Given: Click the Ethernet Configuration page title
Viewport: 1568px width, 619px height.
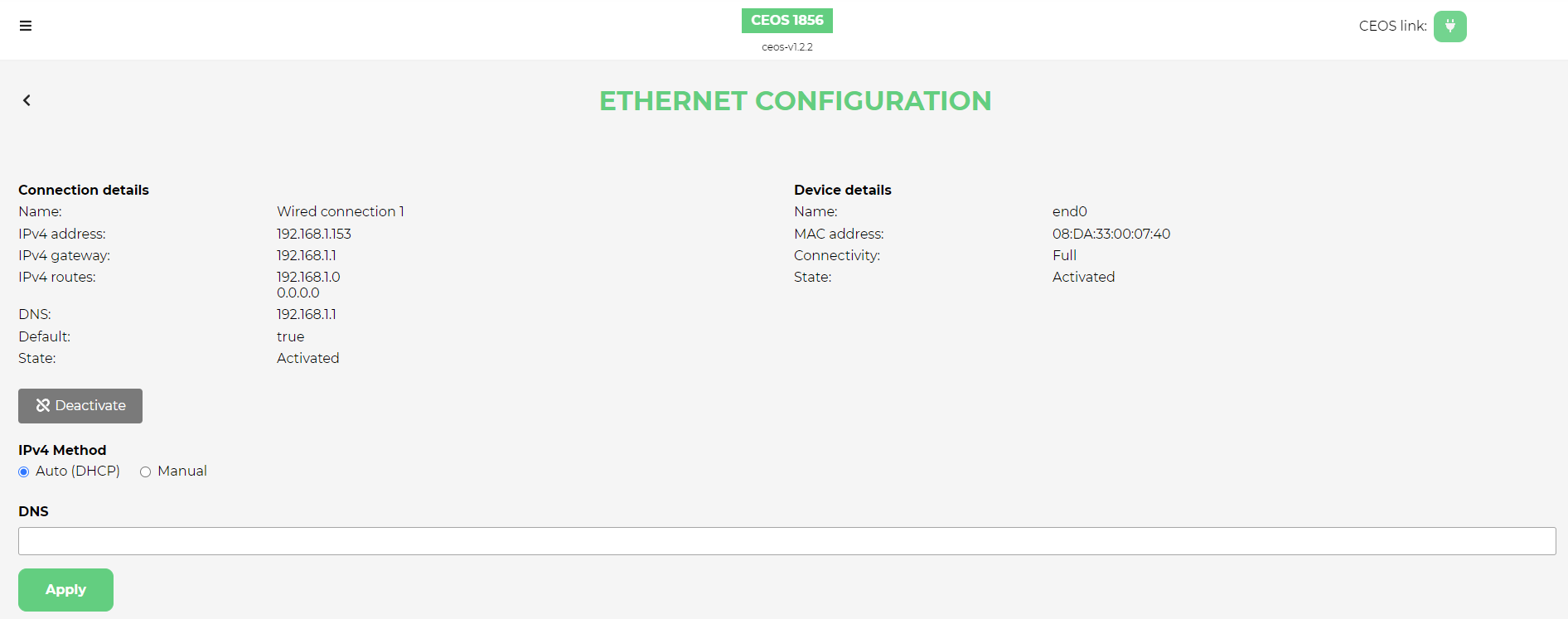Looking at the screenshot, I should pos(795,101).
